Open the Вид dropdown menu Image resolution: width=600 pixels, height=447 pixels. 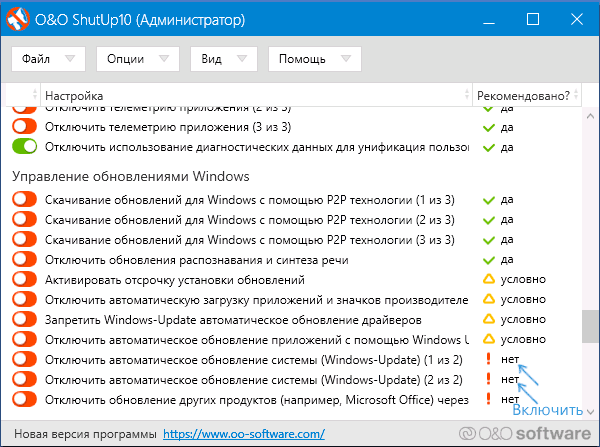(224, 59)
